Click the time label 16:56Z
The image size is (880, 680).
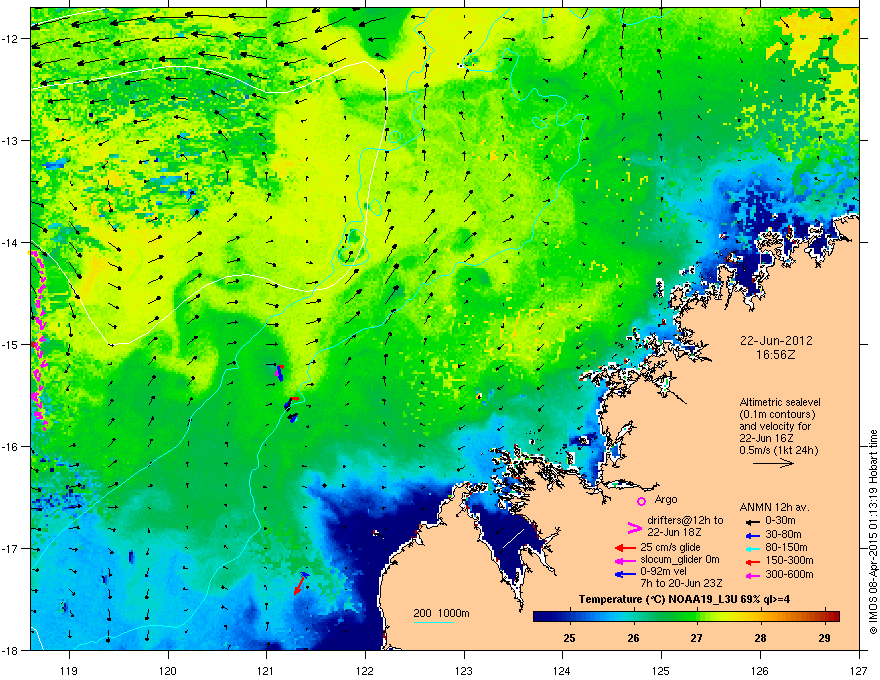tap(776, 355)
